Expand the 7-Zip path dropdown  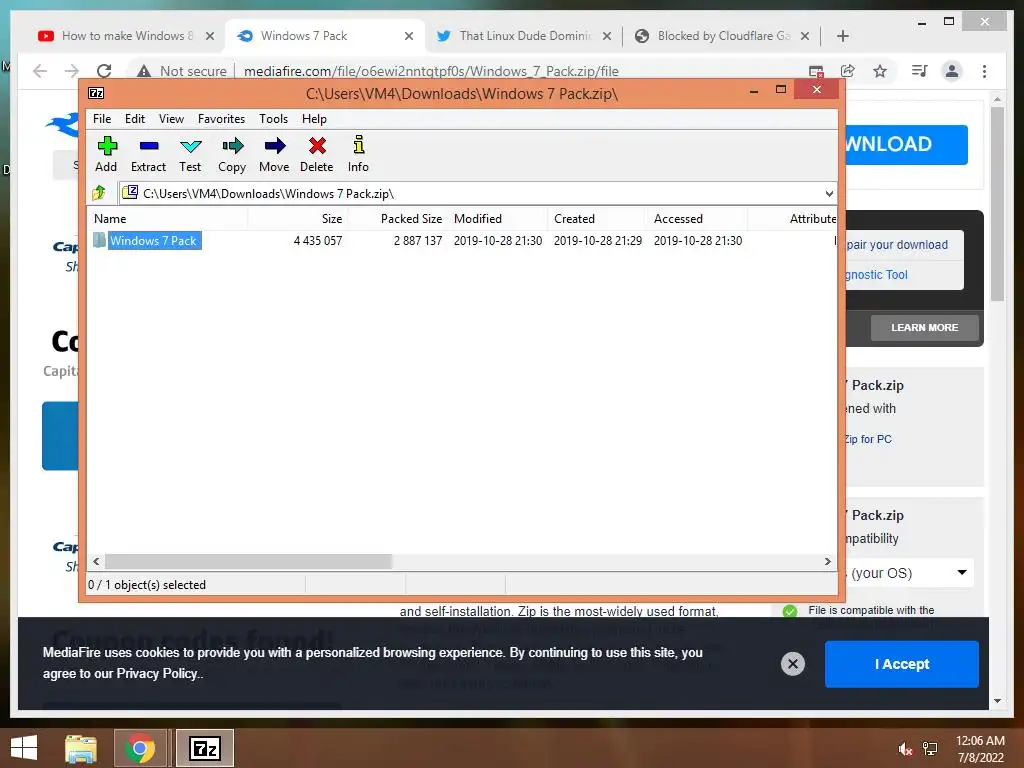click(x=829, y=193)
